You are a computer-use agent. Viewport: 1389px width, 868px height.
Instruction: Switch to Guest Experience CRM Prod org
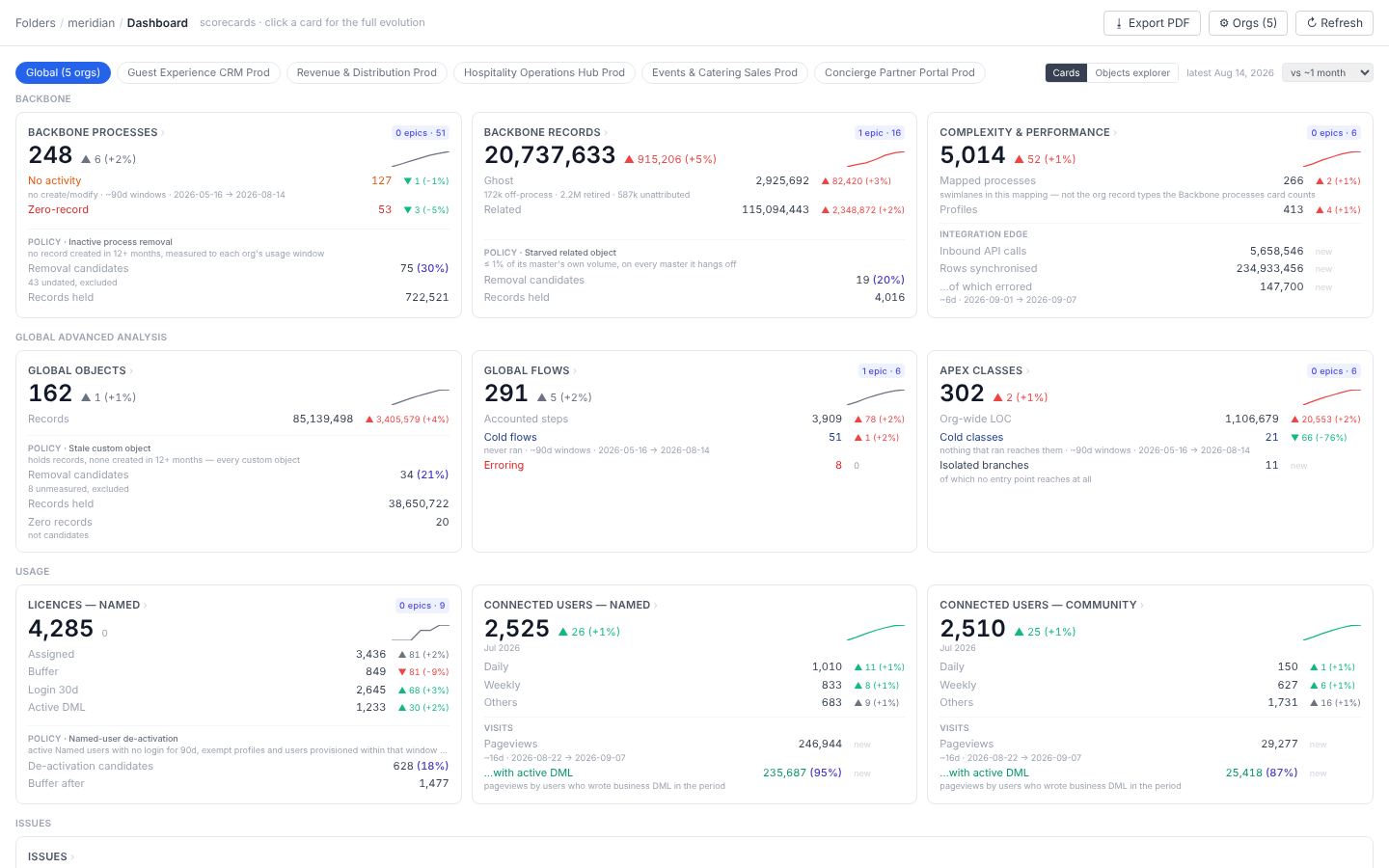tap(199, 72)
